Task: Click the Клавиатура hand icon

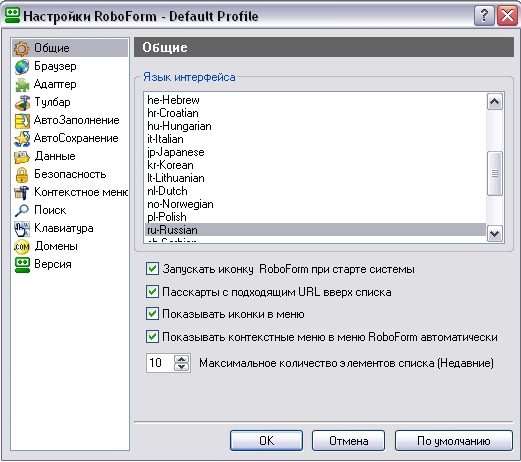Action: 22,229
